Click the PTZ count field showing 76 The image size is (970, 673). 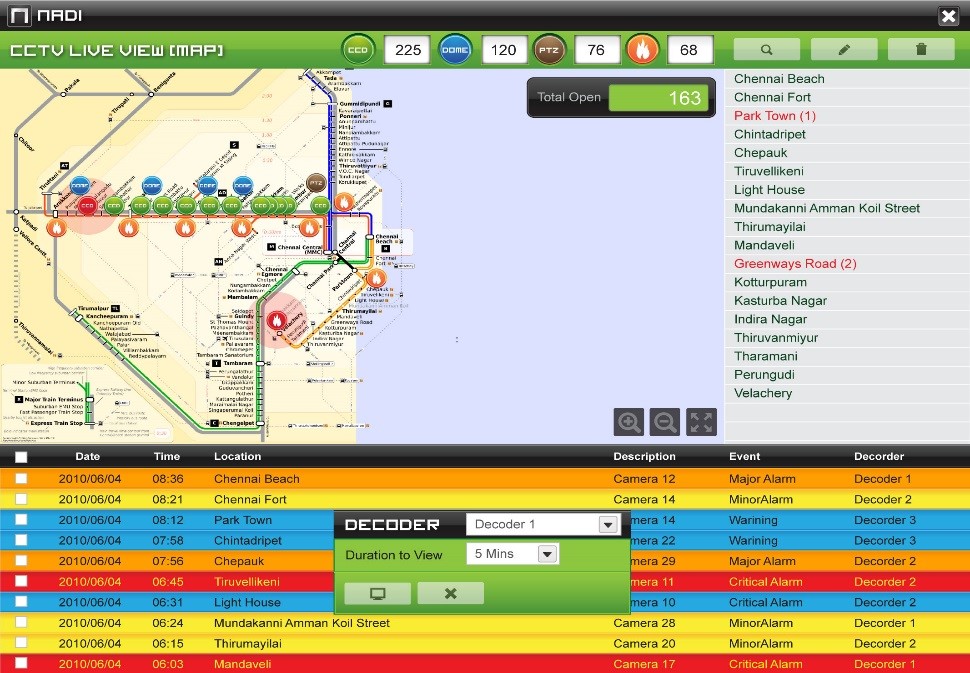click(x=596, y=50)
